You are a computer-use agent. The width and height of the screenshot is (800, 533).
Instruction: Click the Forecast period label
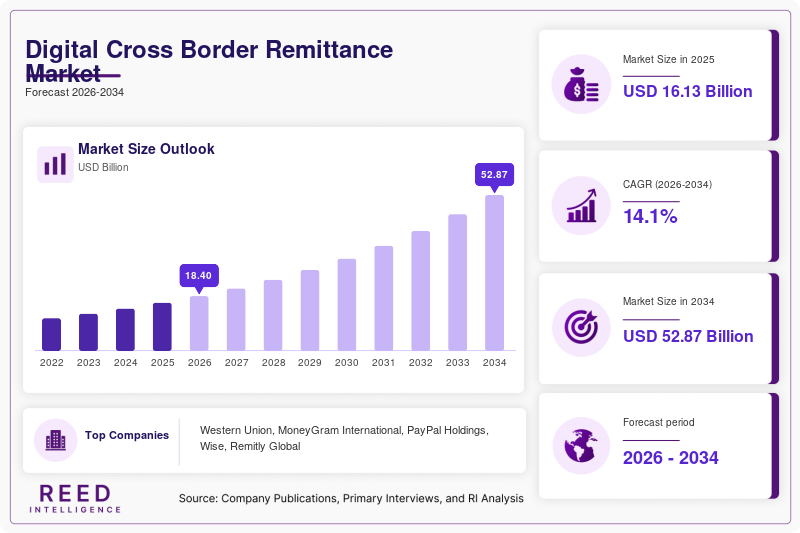point(659,422)
